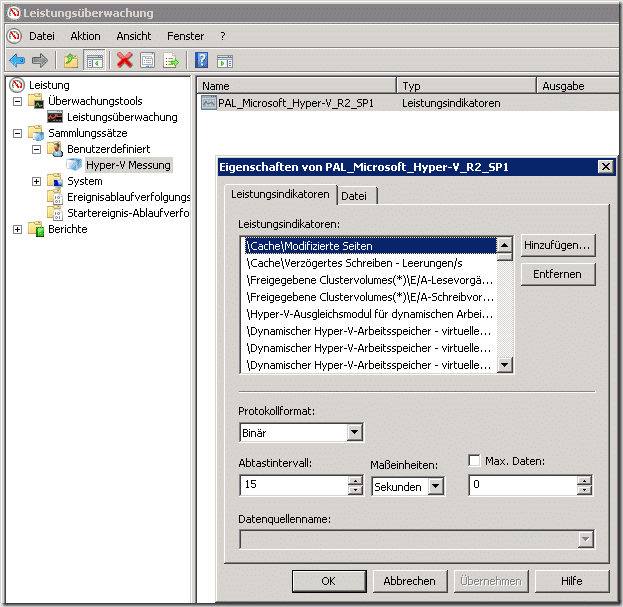Click the Benutzerdefiniert folder icon
Viewport: 623px width, 607px height.
click(55, 149)
